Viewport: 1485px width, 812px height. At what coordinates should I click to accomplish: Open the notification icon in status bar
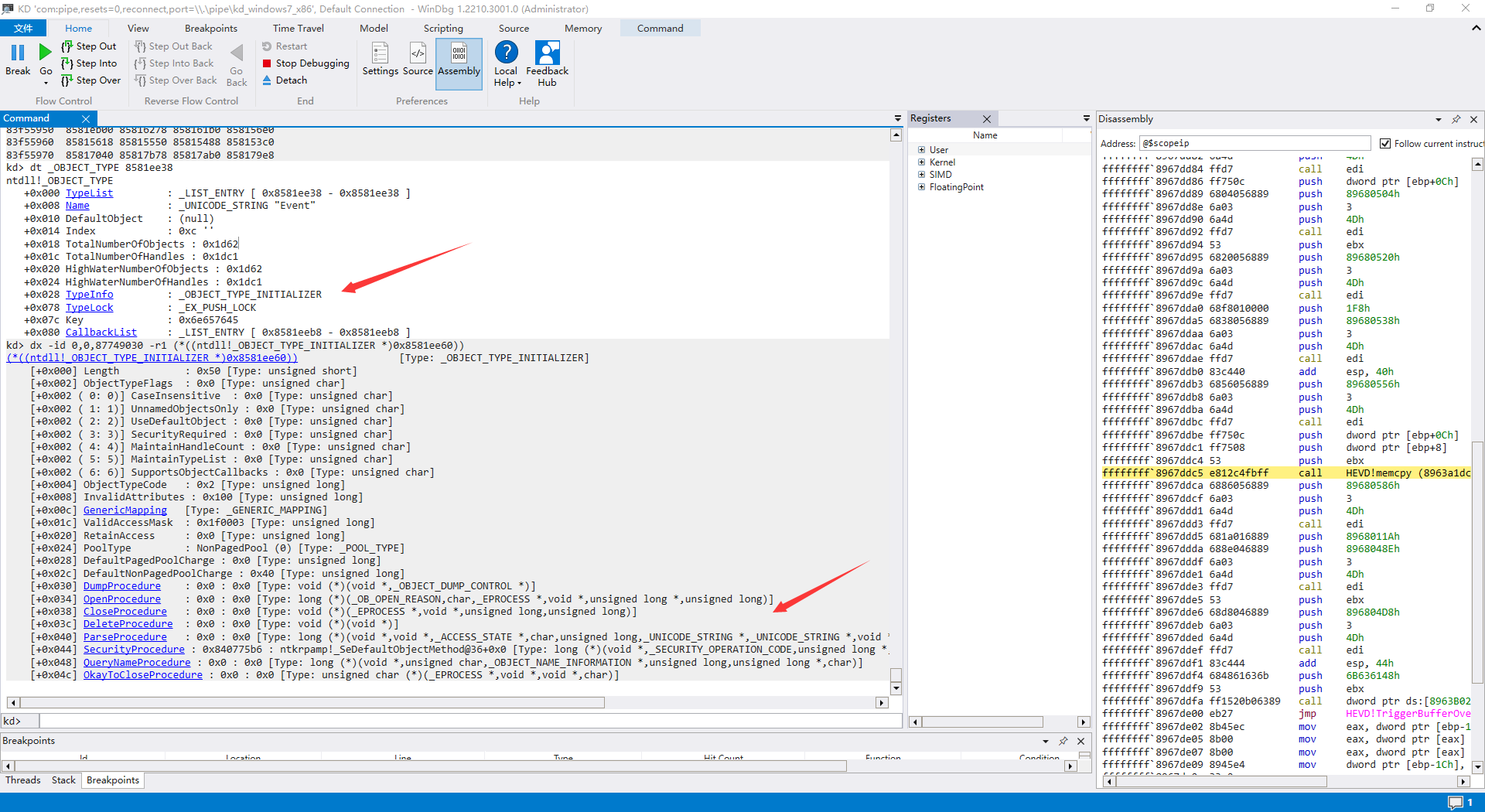[1456, 803]
